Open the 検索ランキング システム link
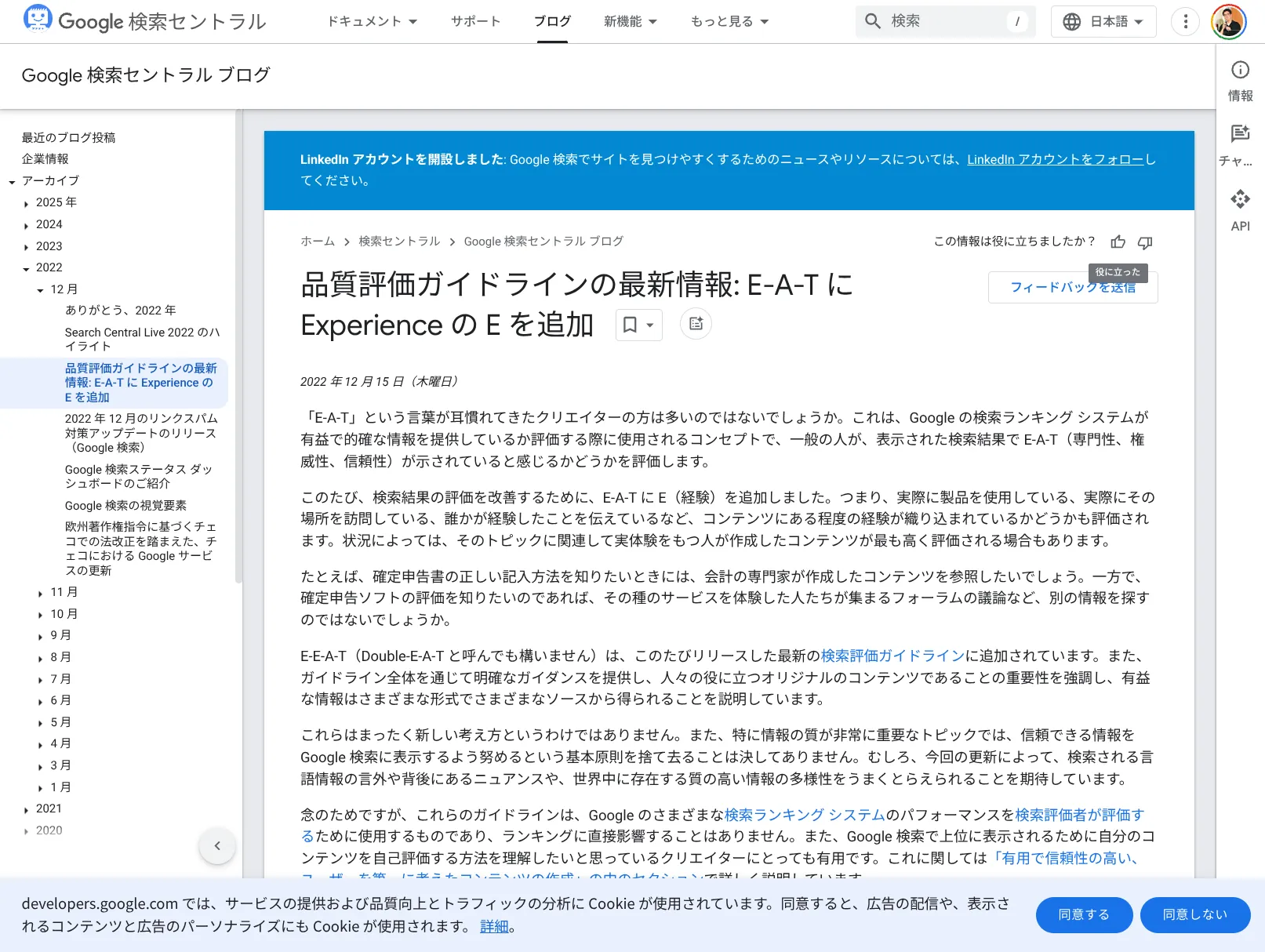The height and width of the screenshot is (952, 1265). (x=805, y=816)
